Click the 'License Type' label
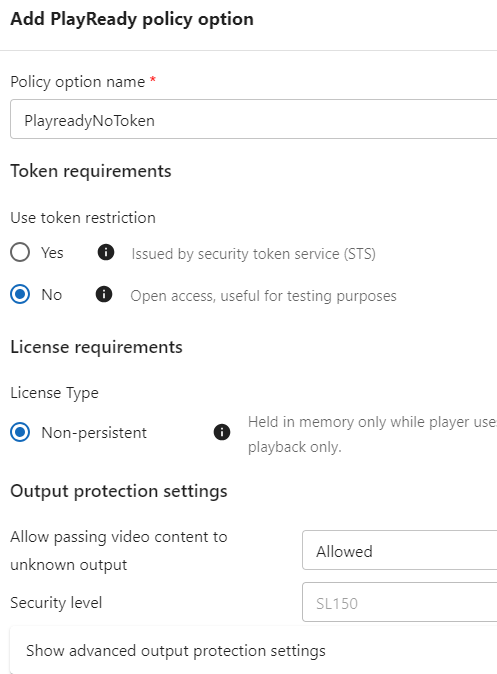Viewport: 497px width, 674px height. (x=55, y=393)
